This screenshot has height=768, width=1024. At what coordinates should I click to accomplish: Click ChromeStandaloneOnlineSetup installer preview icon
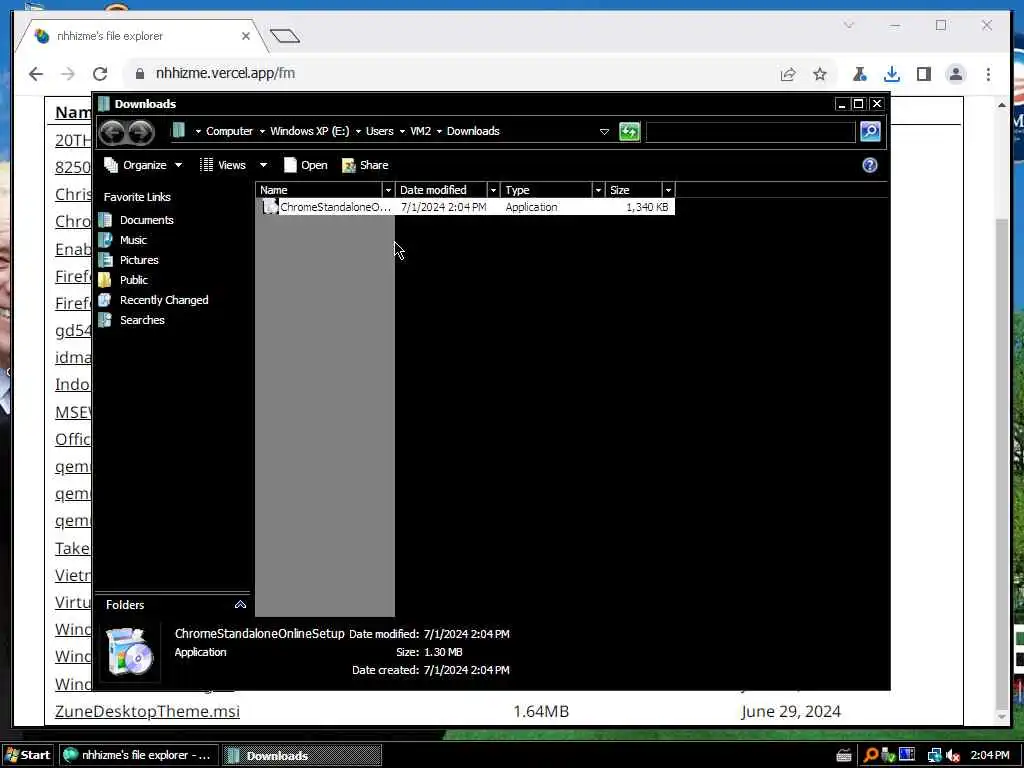click(130, 652)
